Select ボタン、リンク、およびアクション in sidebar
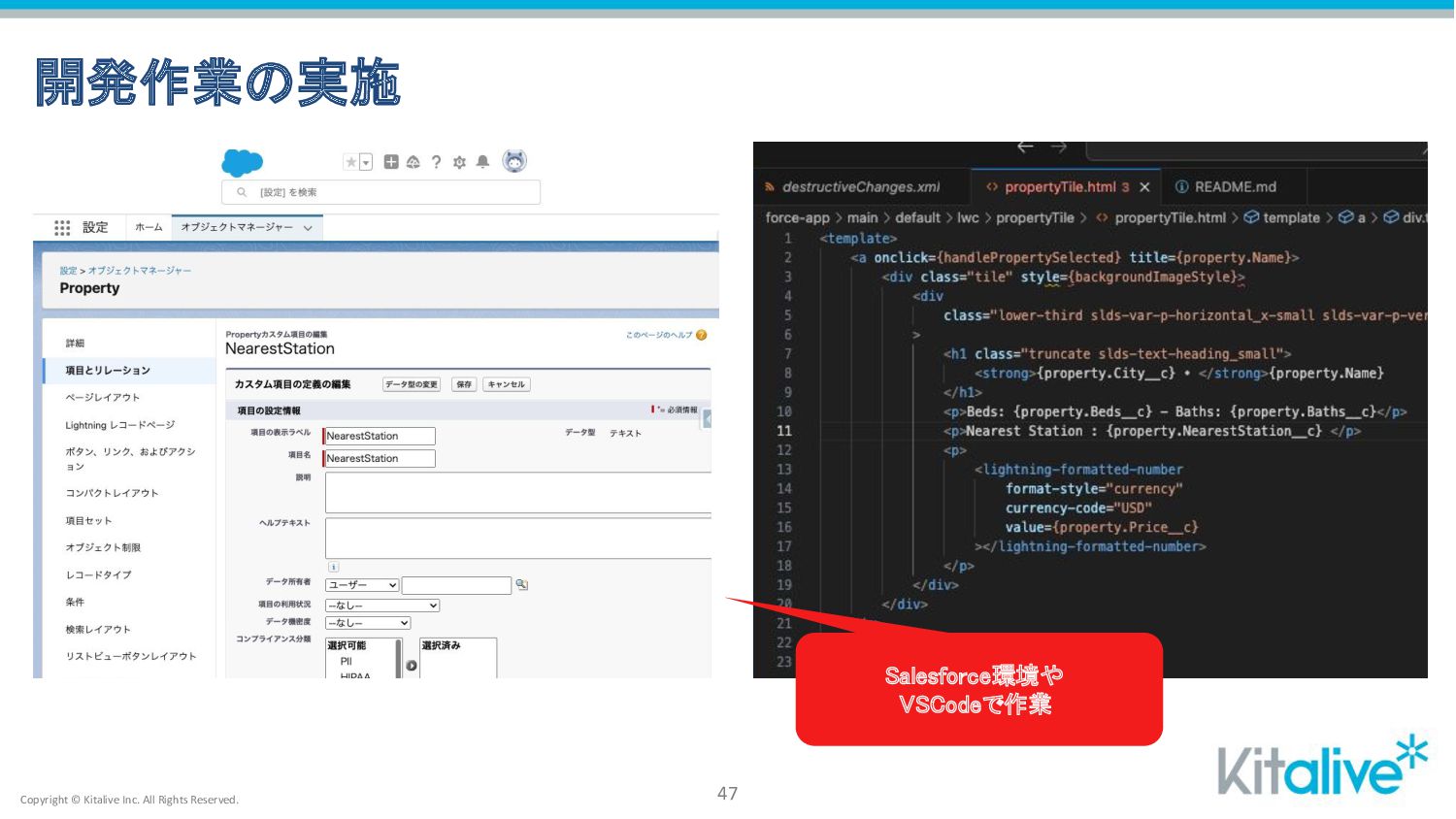 coord(129,459)
